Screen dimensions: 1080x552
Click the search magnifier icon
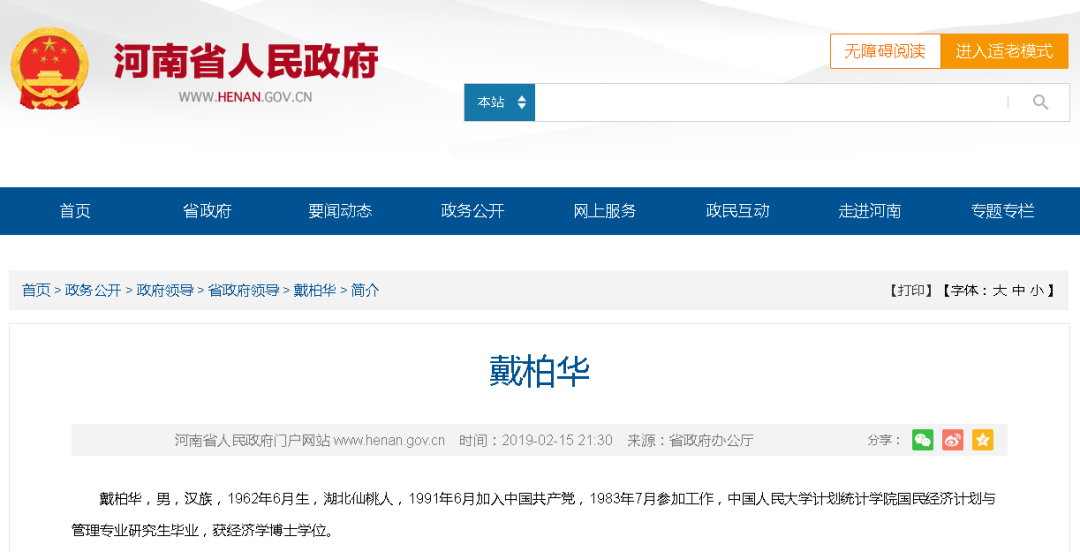click(x=1040, y=103)
